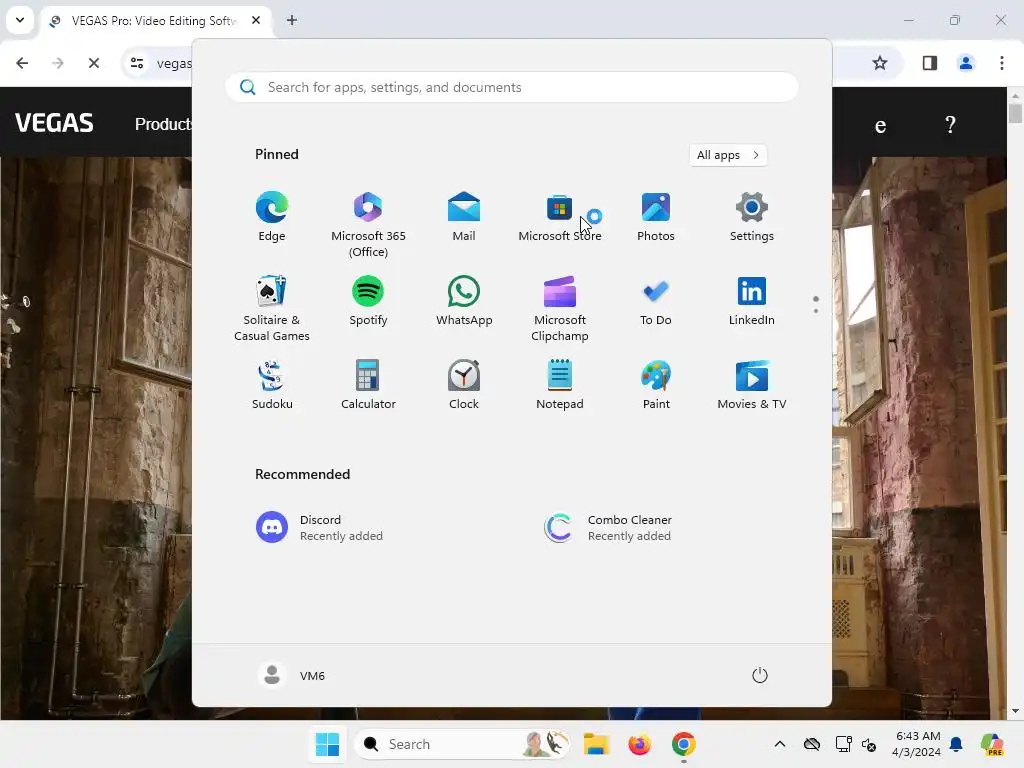Screen dimensions: 1024x768
Task: Launch the Photos app
Action: (x=656, y=217)
